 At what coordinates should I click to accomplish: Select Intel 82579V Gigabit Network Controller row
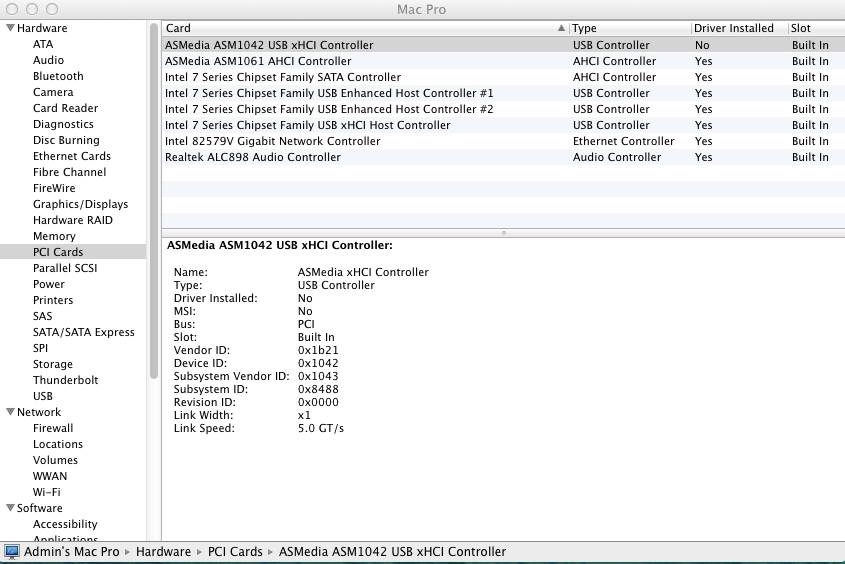tap(503, 141)
